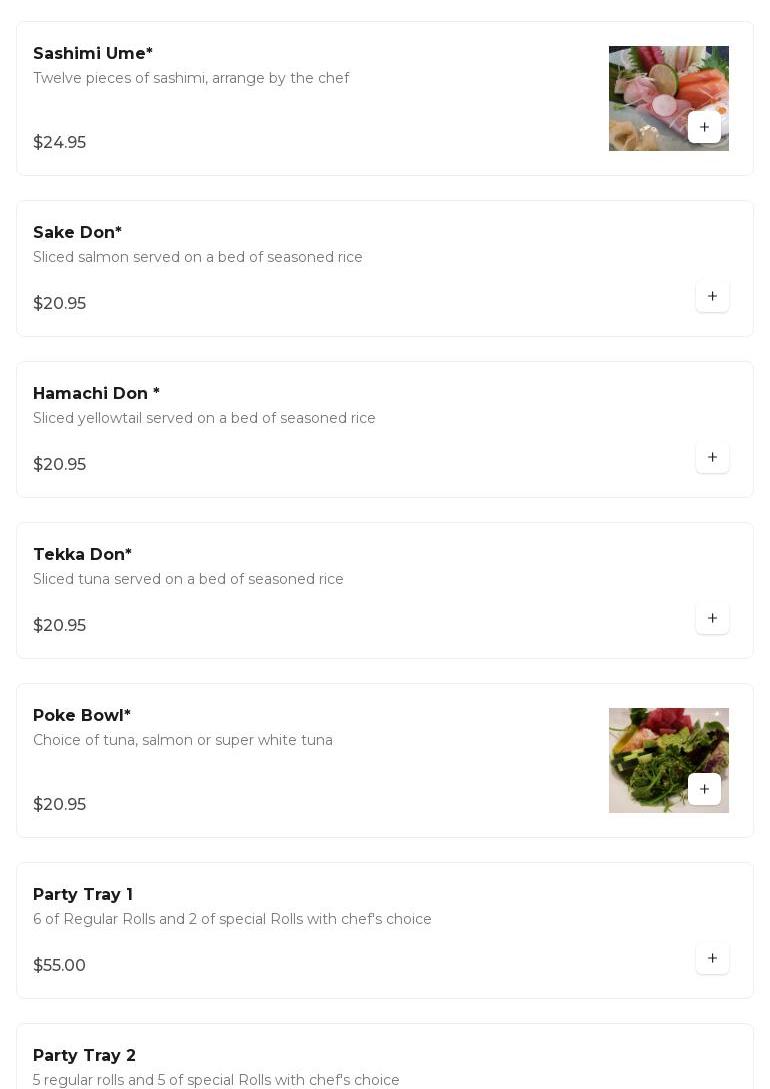Image resolution: width=770 pixels, height=1089 pixels.
Task: Open the Party Tray 1 item title
Action: point(83,894)
